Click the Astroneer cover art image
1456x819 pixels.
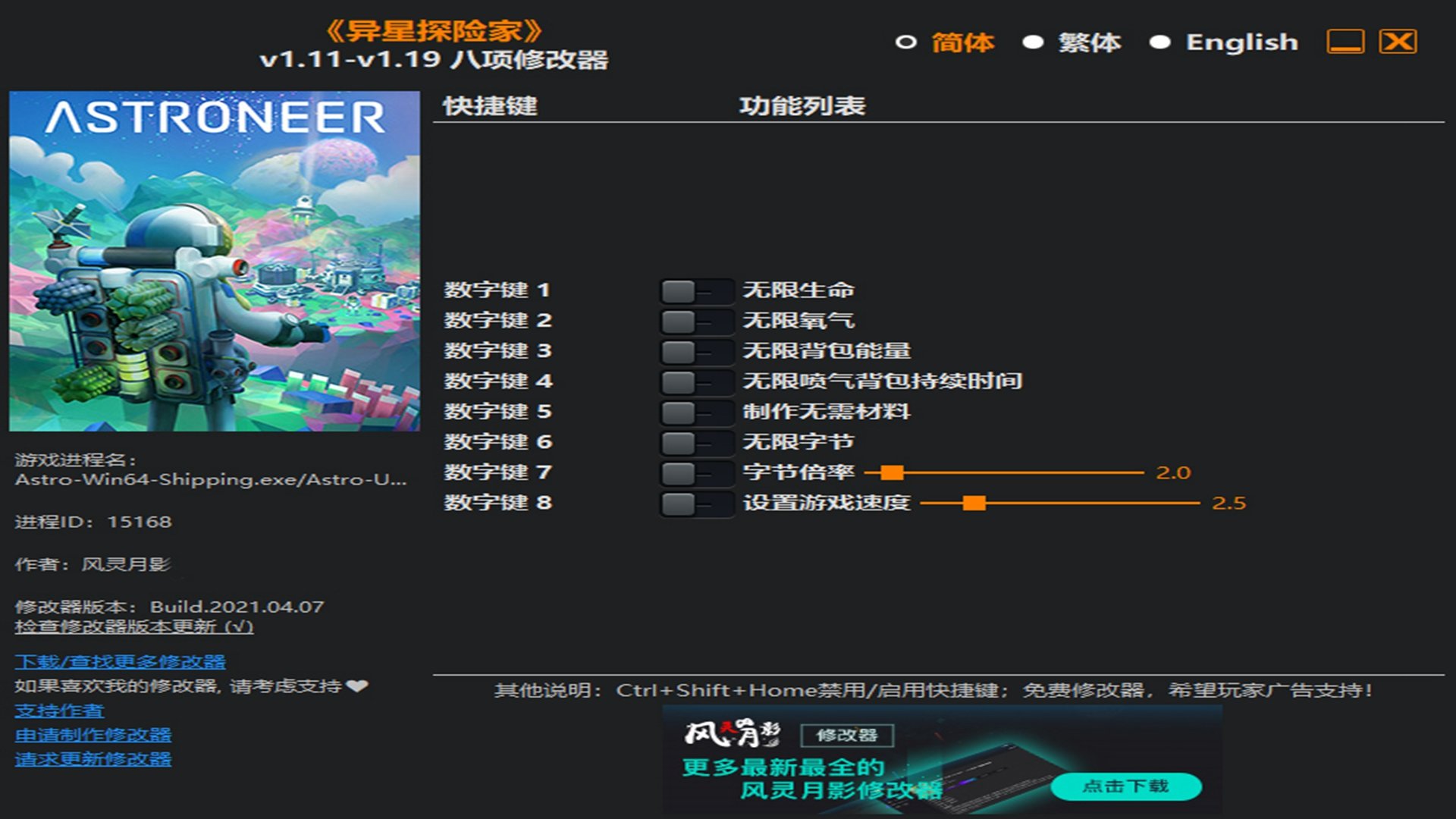click(215, 261)
